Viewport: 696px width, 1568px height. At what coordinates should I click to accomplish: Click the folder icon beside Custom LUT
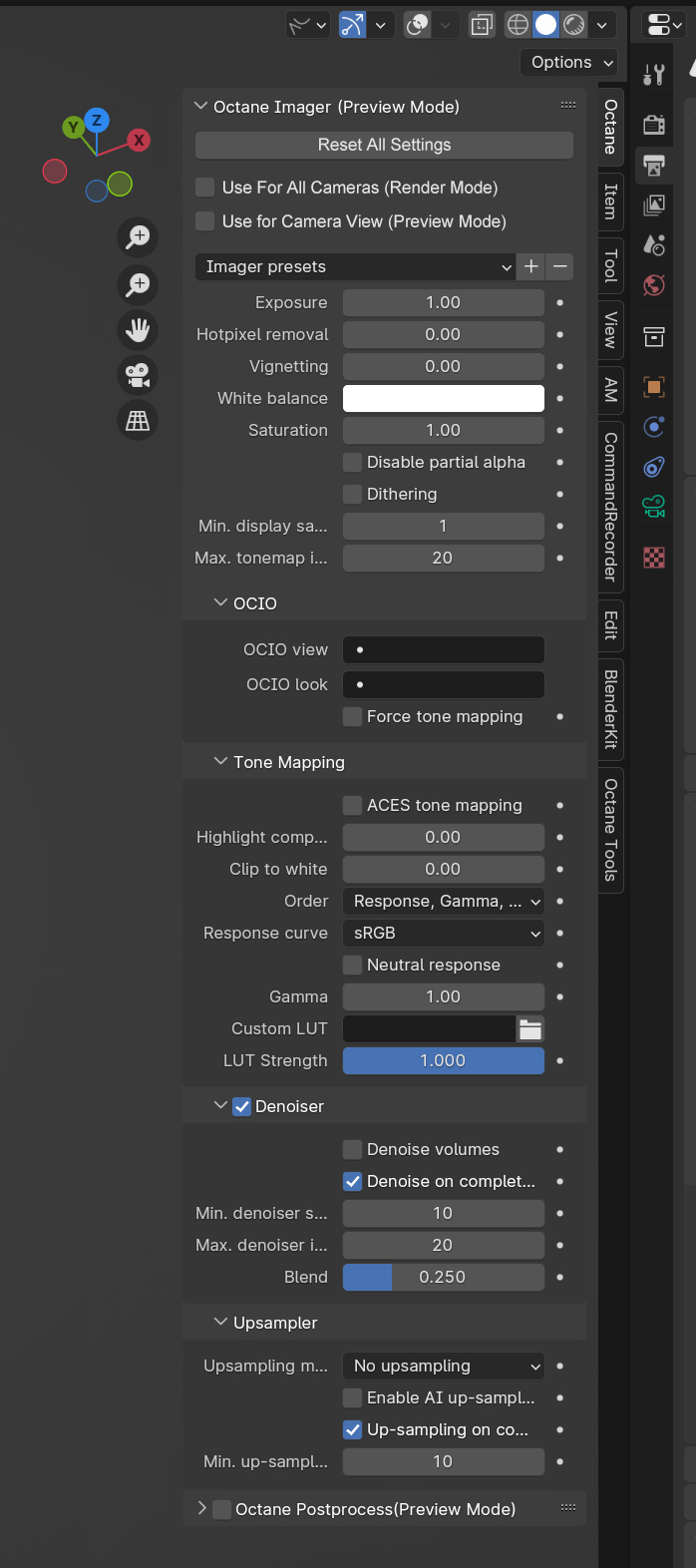coord(530,1029)
